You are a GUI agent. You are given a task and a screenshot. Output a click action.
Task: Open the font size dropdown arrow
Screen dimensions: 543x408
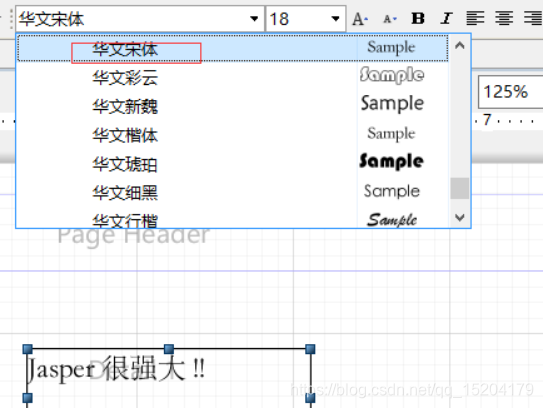tap(335, 19)
